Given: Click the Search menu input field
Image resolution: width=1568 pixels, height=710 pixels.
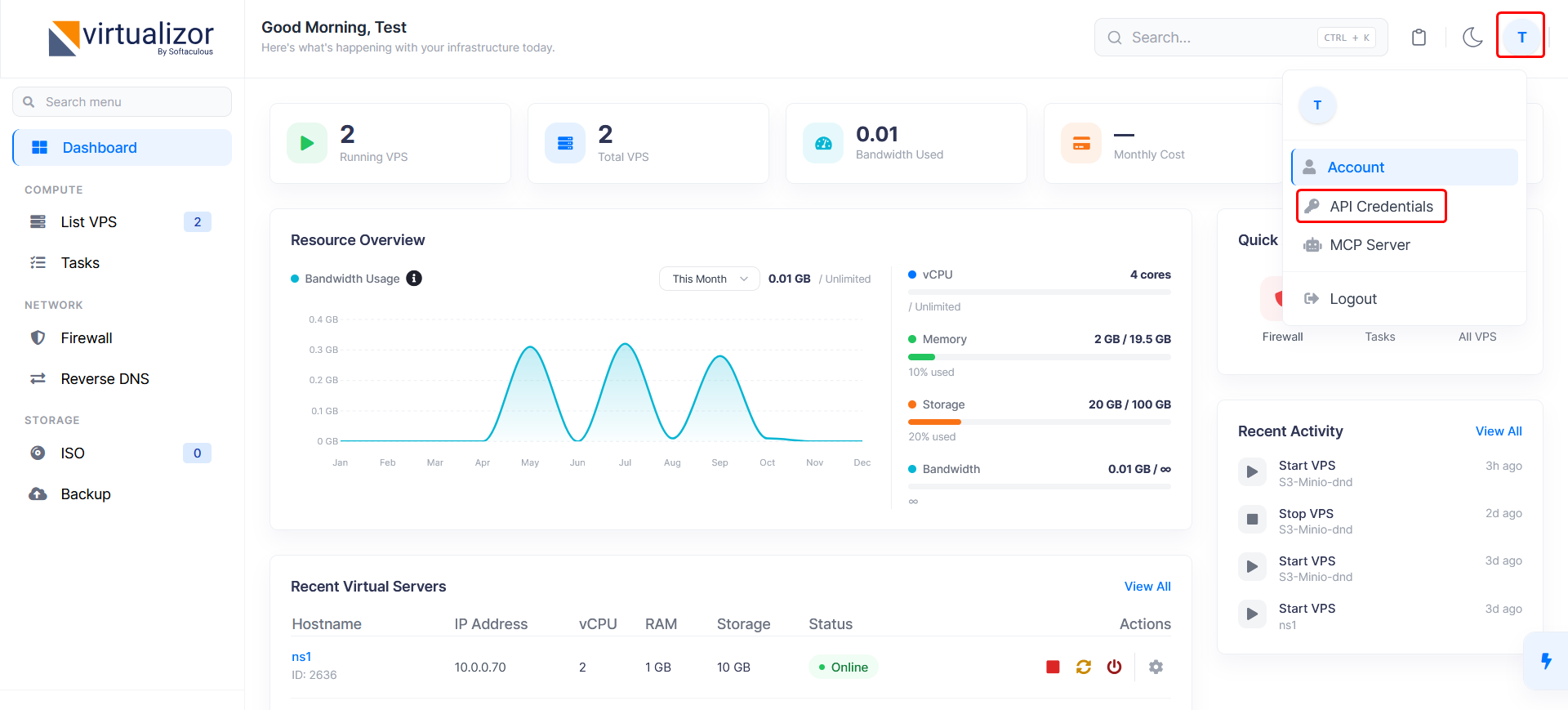Looking at the screenshot, I should coord(122,102).
